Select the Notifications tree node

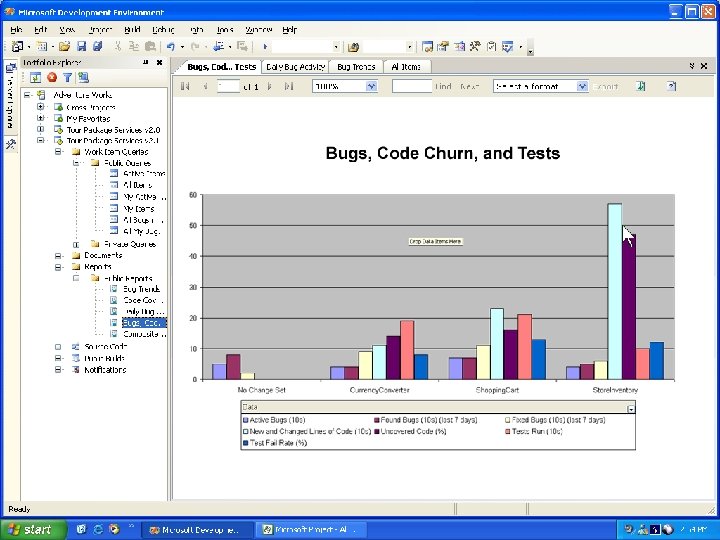pyautogui.click(x=105, y=370)
